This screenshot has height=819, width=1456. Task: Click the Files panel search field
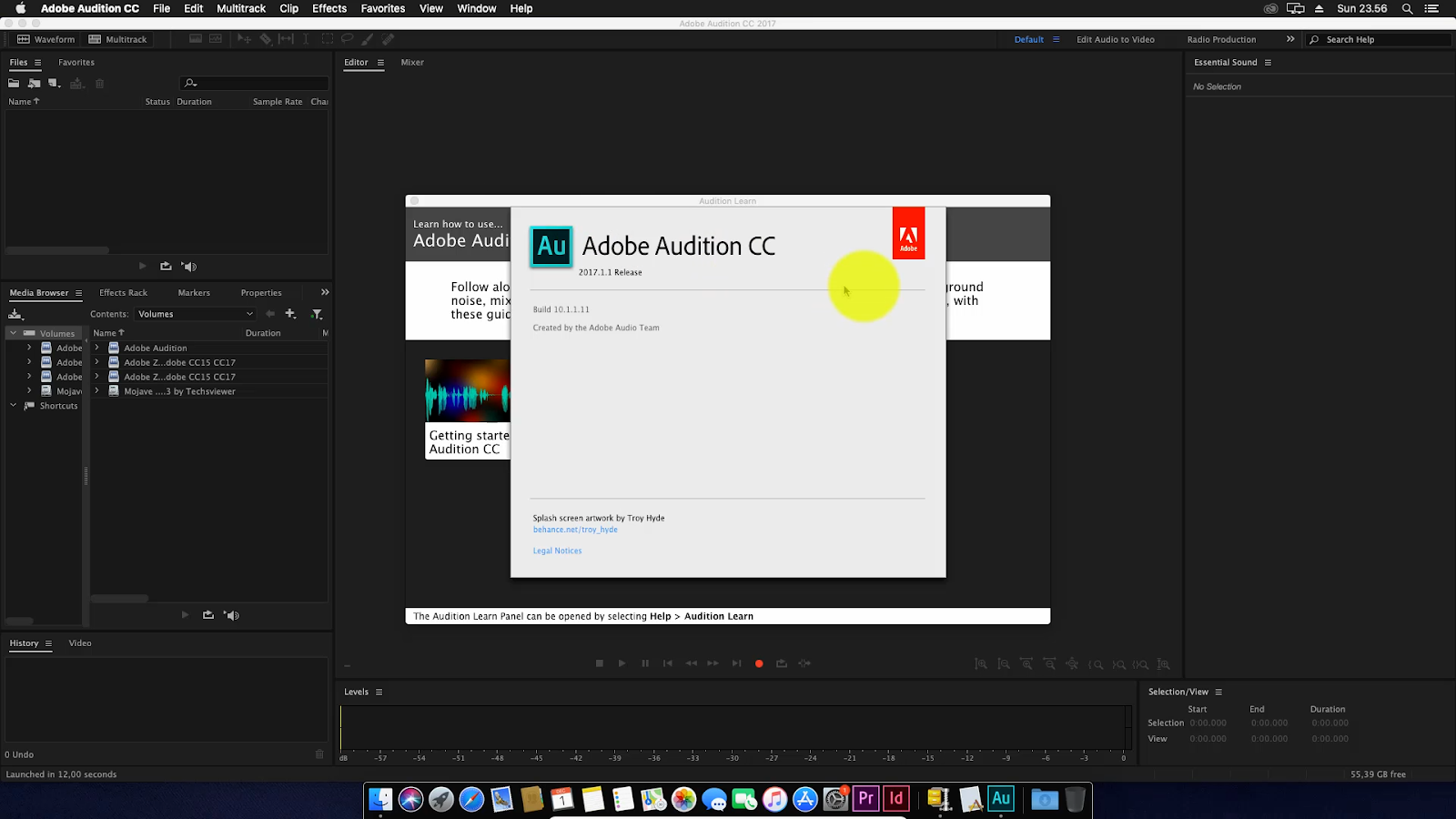click(255, 83)
